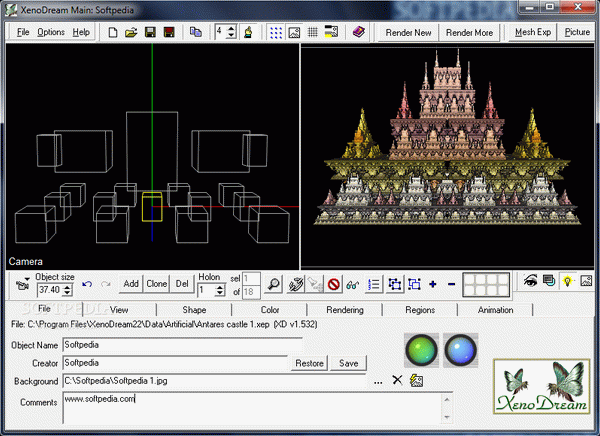Click the Background path field
The height and width of the screenshot is (436, 600).
pyautogui.click(x=214, y=381)
